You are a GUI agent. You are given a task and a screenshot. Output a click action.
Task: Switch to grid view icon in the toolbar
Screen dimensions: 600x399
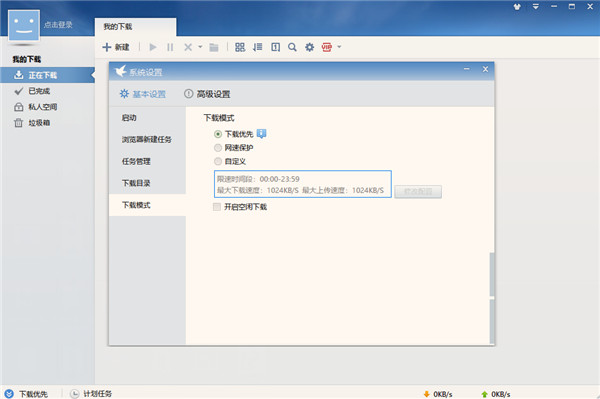point(240,47)
